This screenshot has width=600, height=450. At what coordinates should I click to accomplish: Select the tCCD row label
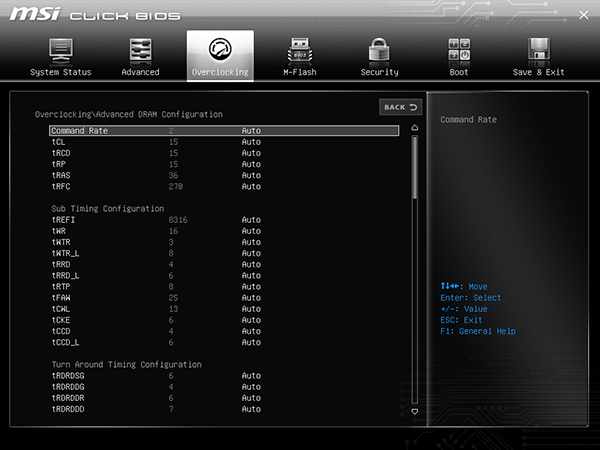pos(61,331)
